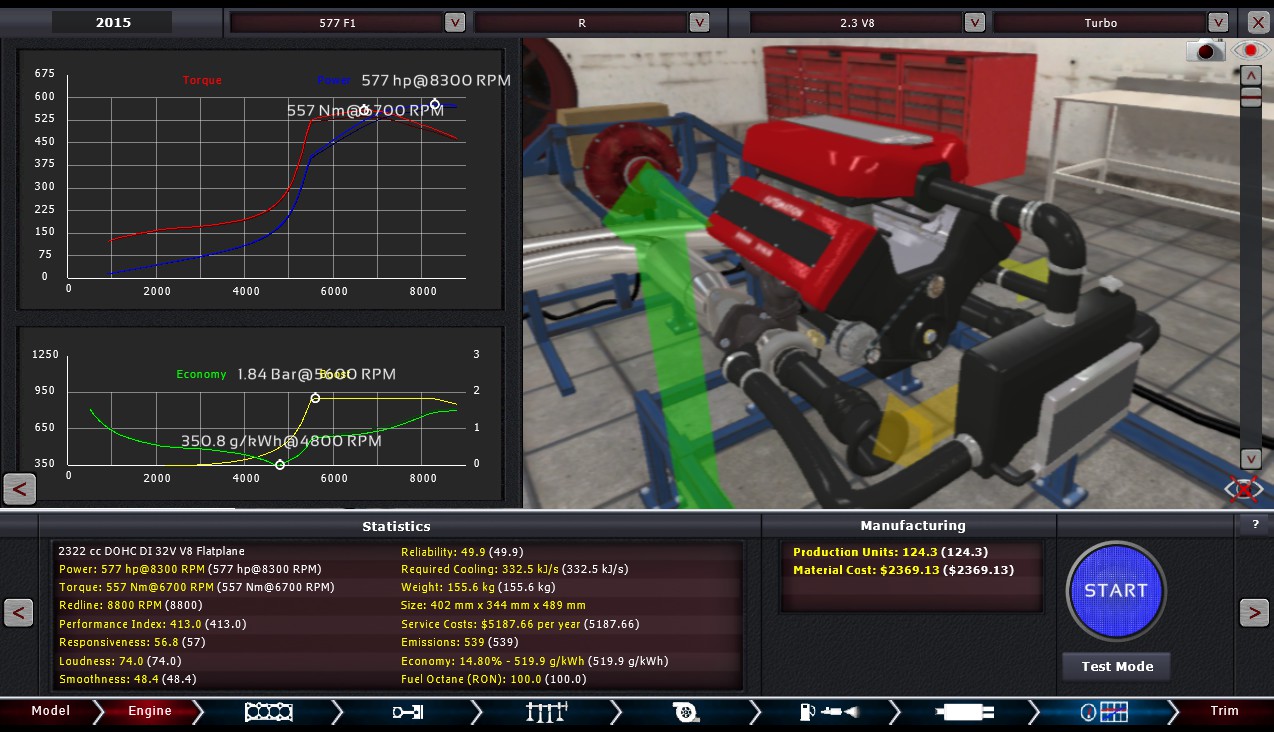Image resolution: width=1274 pixels, height=732 pixels.
Task: Click the scroll down arrow in 3D view
Action: (1250, 458)
